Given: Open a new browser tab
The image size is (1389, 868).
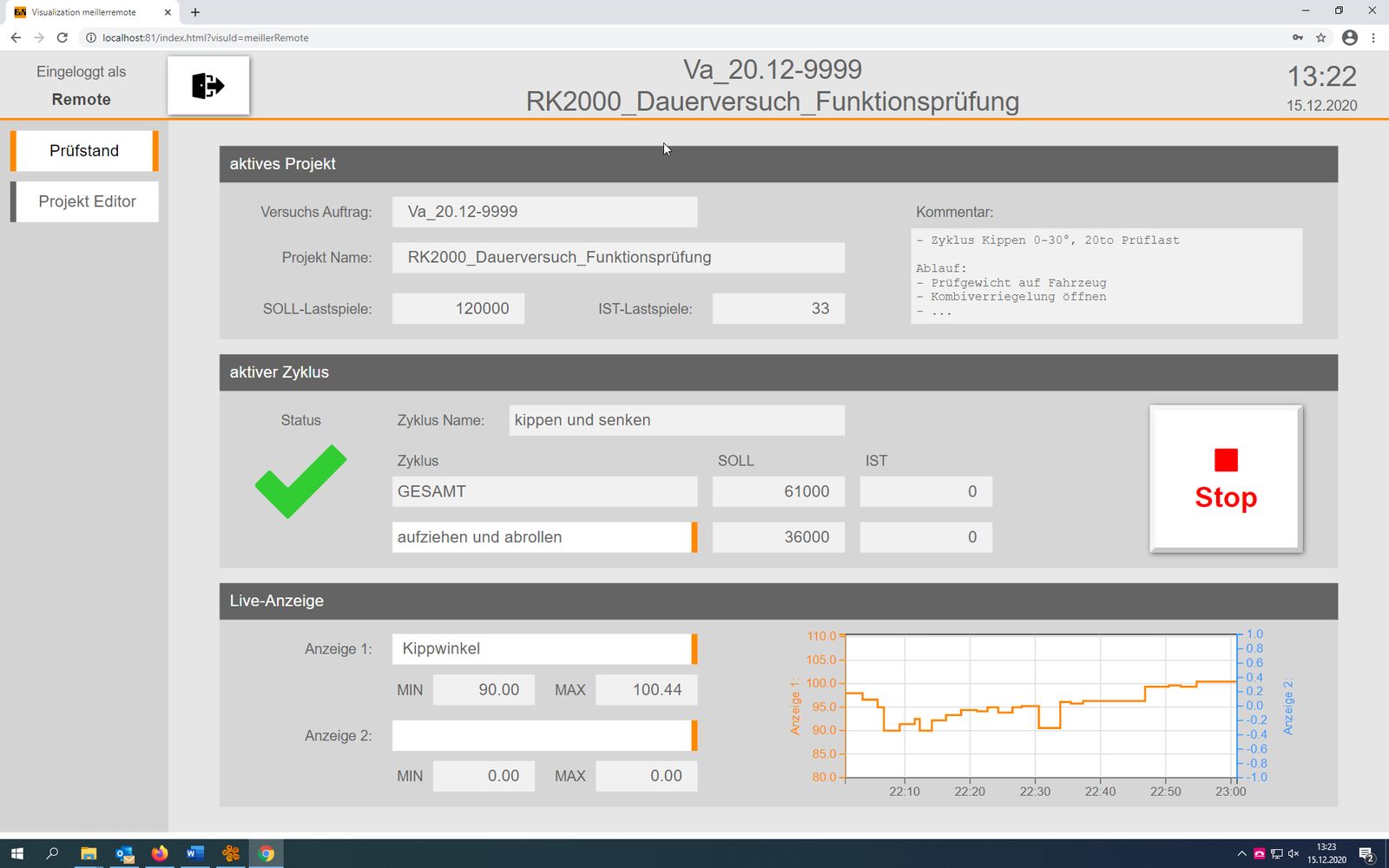Looking at the screenshot, I should [195, 12].
